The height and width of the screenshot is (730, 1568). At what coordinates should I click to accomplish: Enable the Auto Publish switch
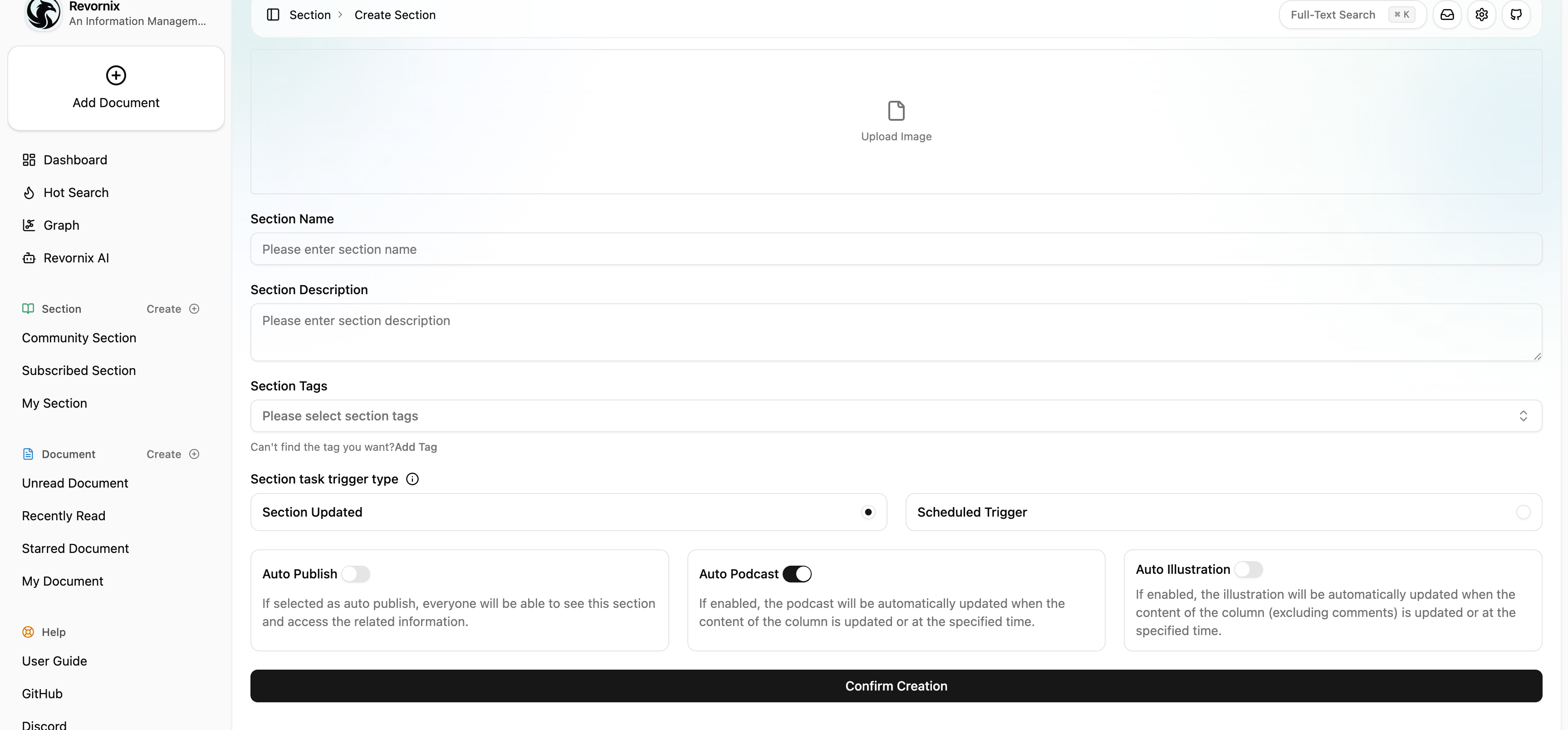tap(356, 574)
